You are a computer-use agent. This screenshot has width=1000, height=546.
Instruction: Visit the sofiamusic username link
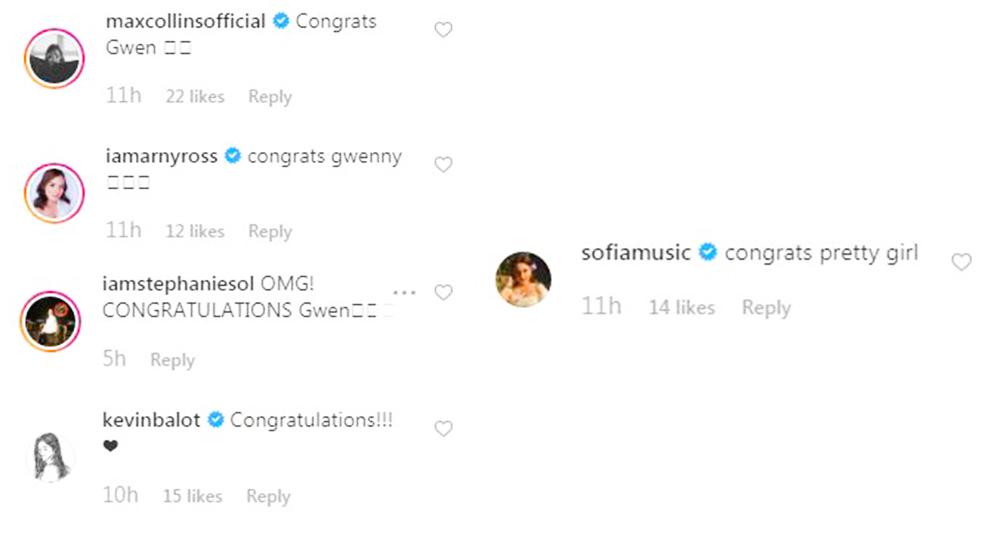636,253
